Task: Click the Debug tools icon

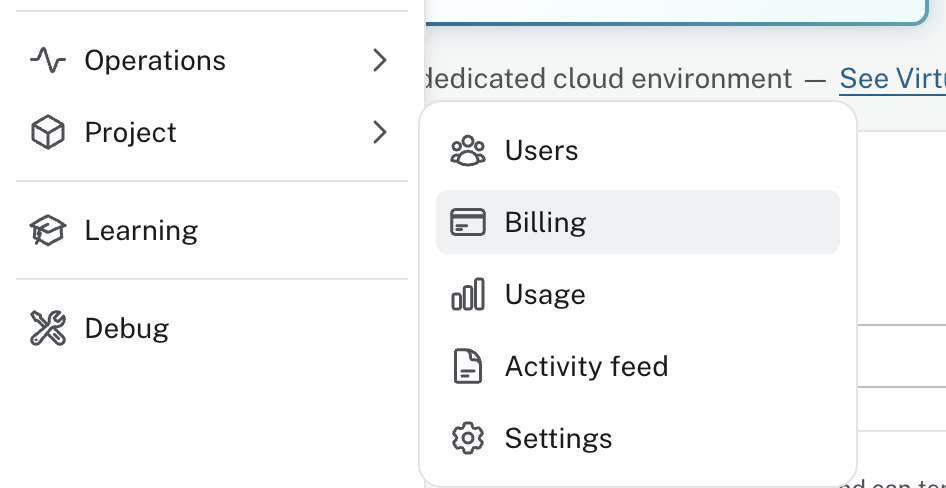Action: (x=48, y=328)
